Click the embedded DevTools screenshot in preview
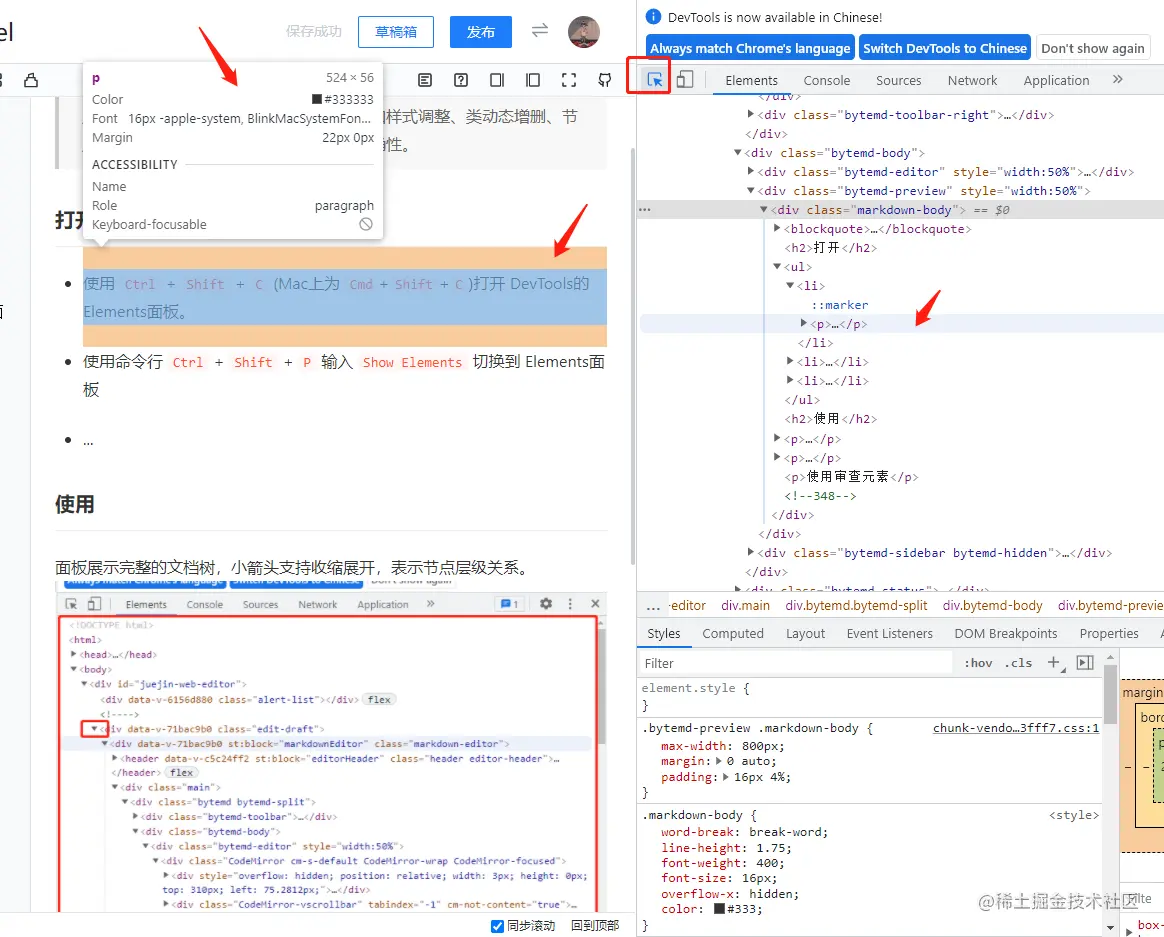This screenshot has height=937, width=1164. 331,746
